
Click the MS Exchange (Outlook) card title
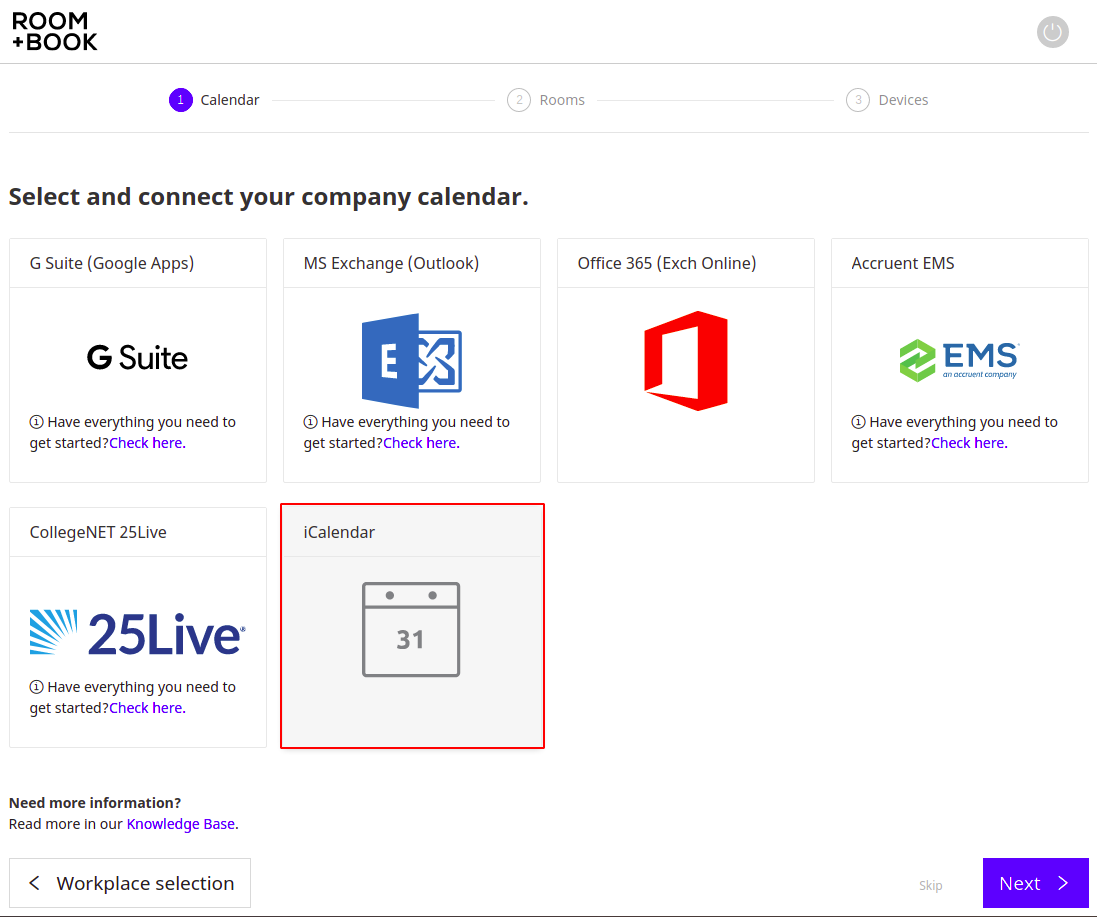[x=391, y=263]
